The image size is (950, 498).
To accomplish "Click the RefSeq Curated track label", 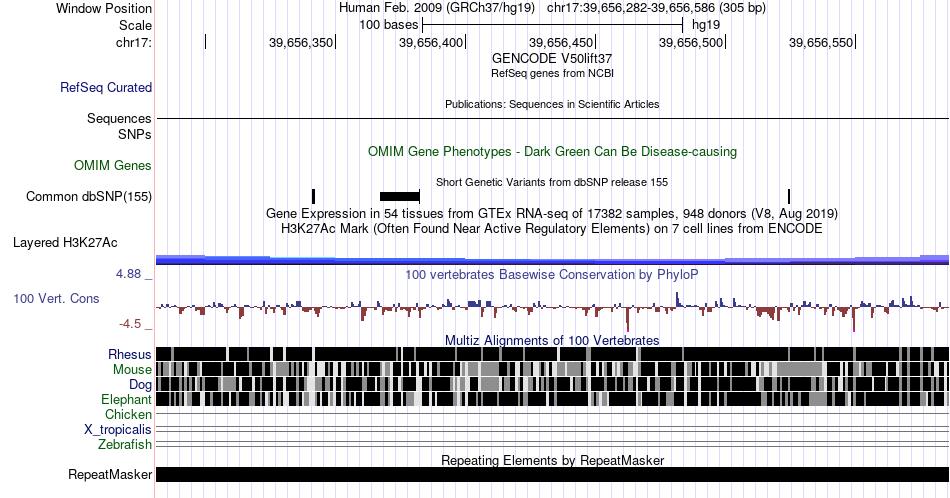I will click(105, 87).
